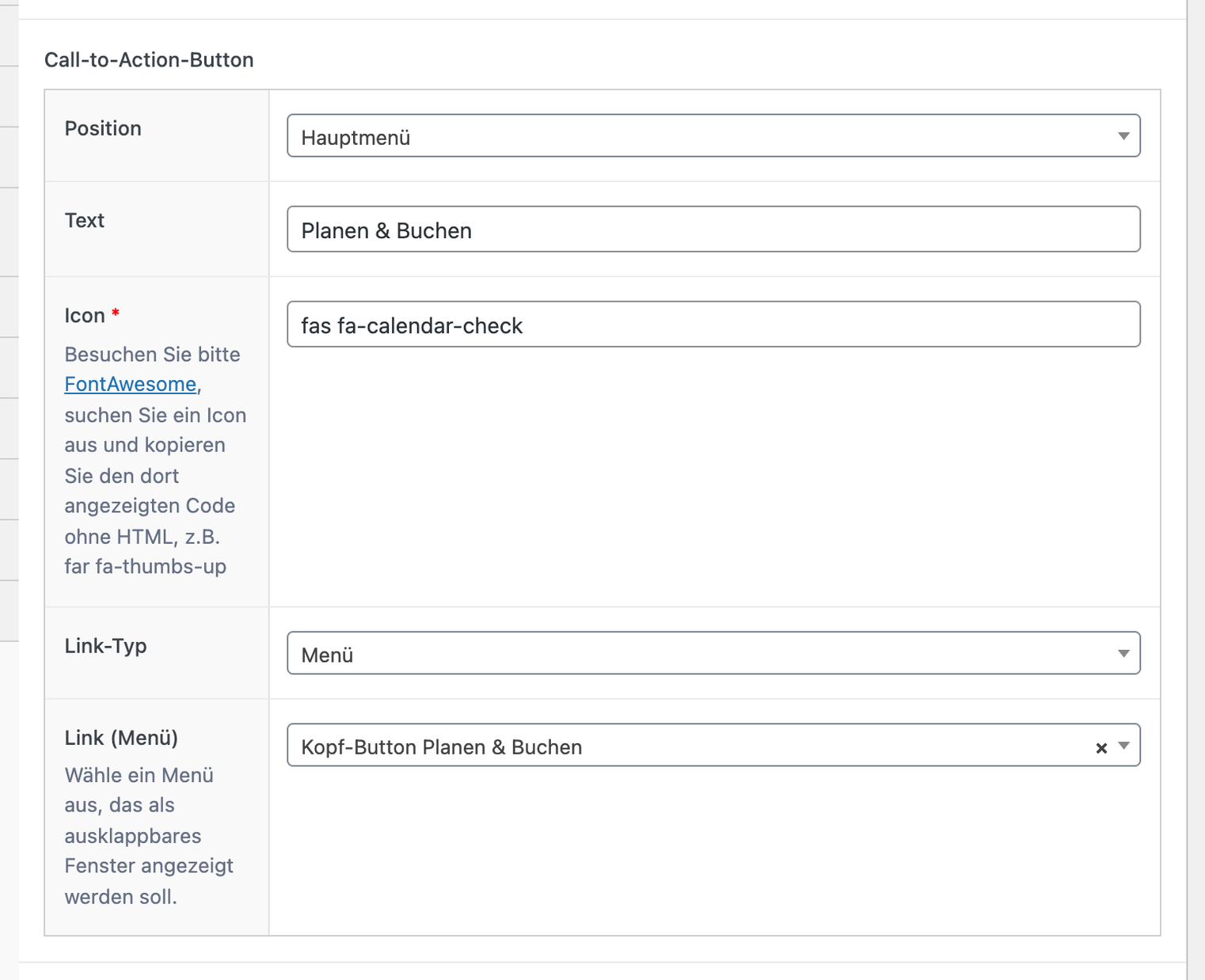Click the help text 'far fa-thumbs-up'
The image size is (1205, 980).
coord(146,567)
